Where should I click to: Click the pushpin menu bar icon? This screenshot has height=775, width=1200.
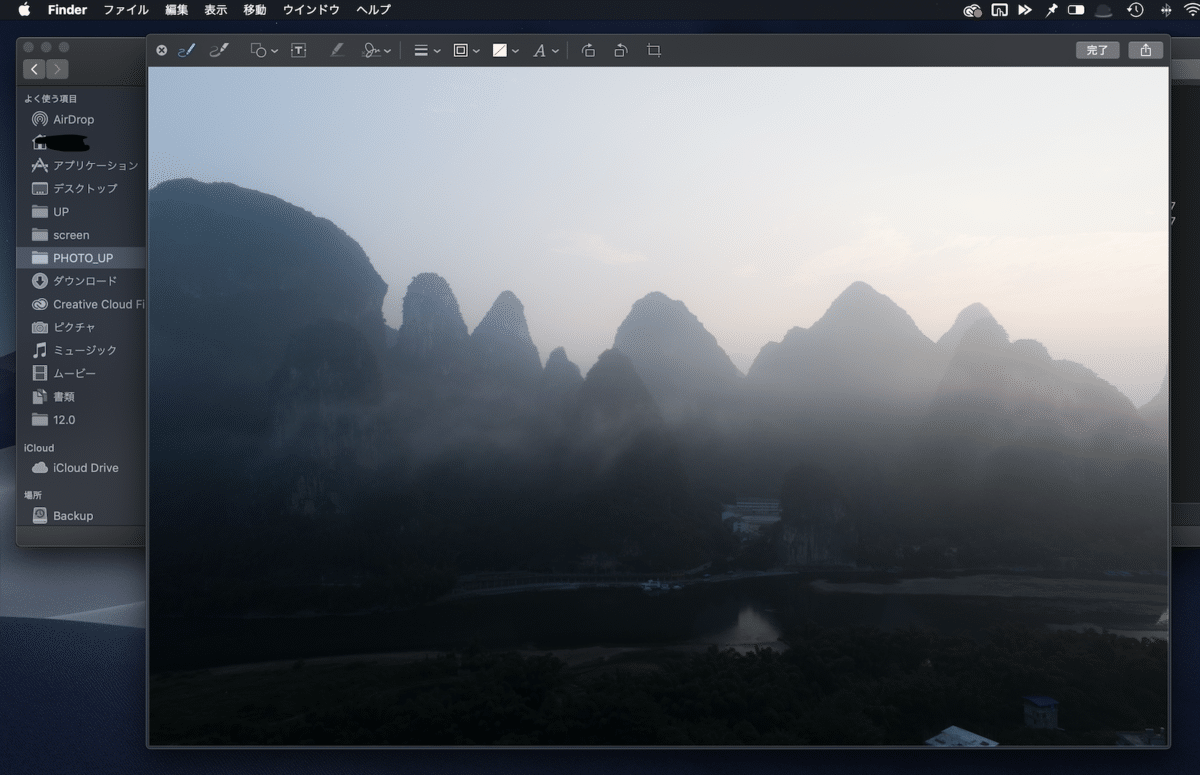[x=1051, y=10]
